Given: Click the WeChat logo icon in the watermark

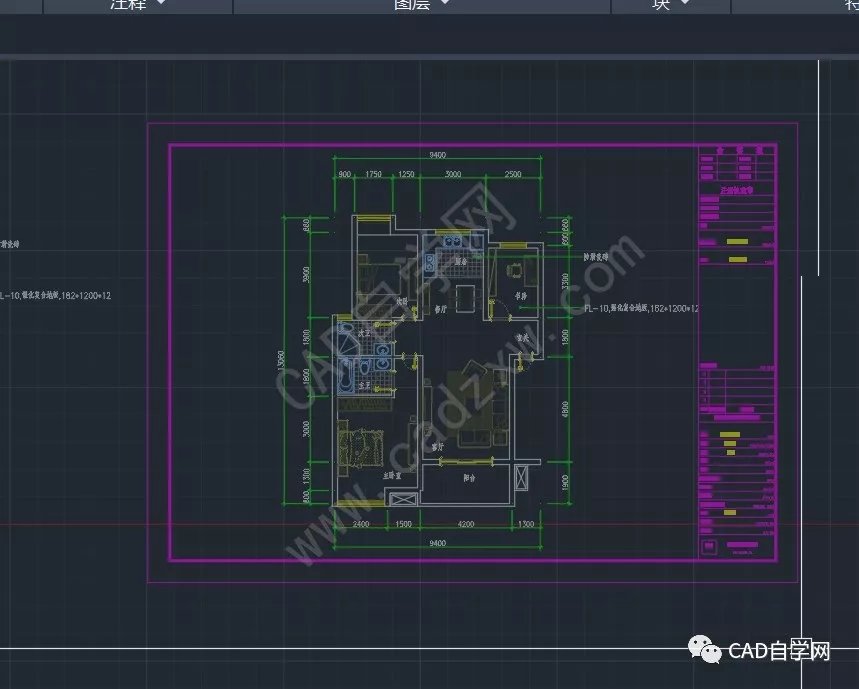Looking at the screenshot, I should point(711,652).
